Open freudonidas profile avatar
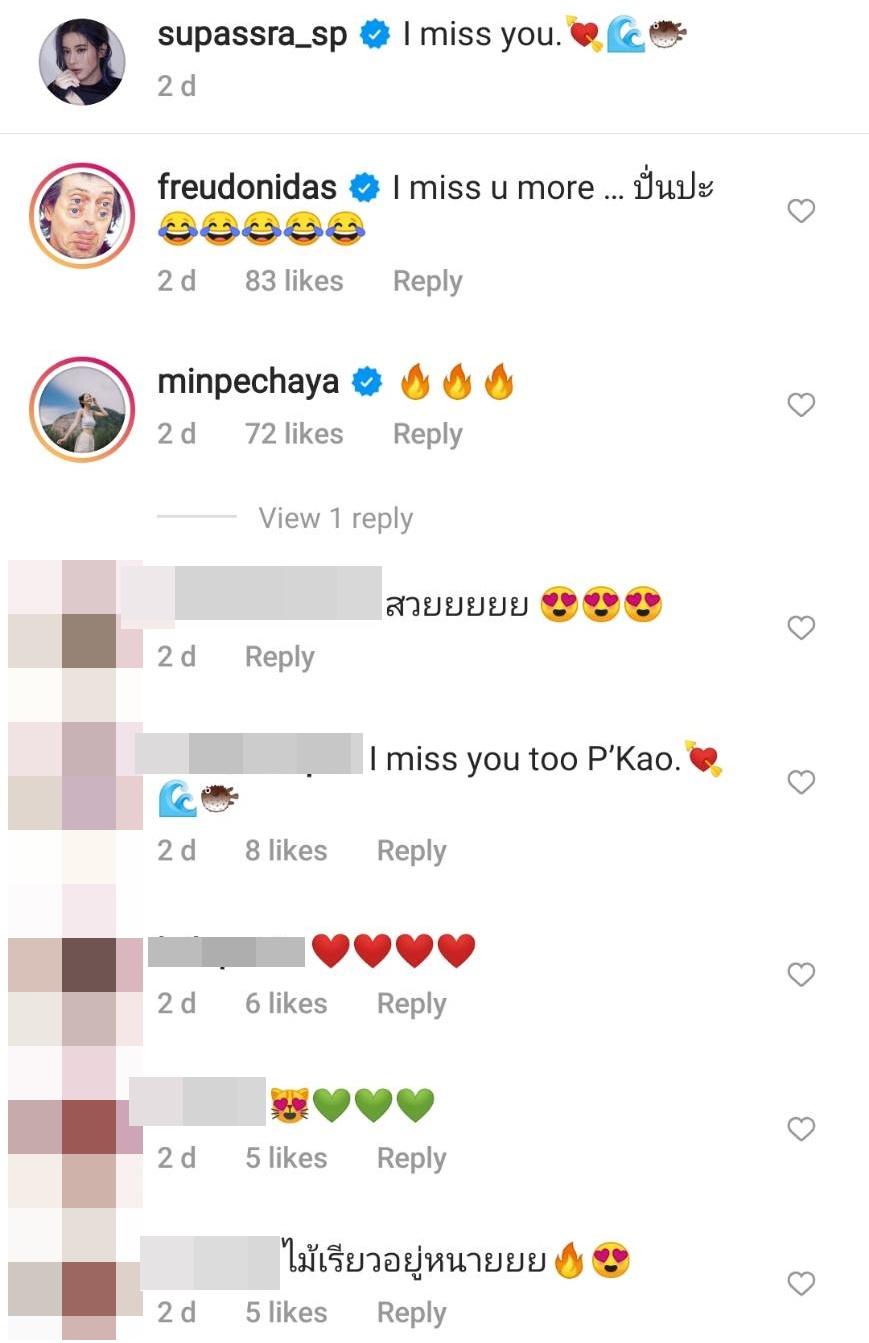This screenshot has height=1343, width=869. [x=82, y=215]
